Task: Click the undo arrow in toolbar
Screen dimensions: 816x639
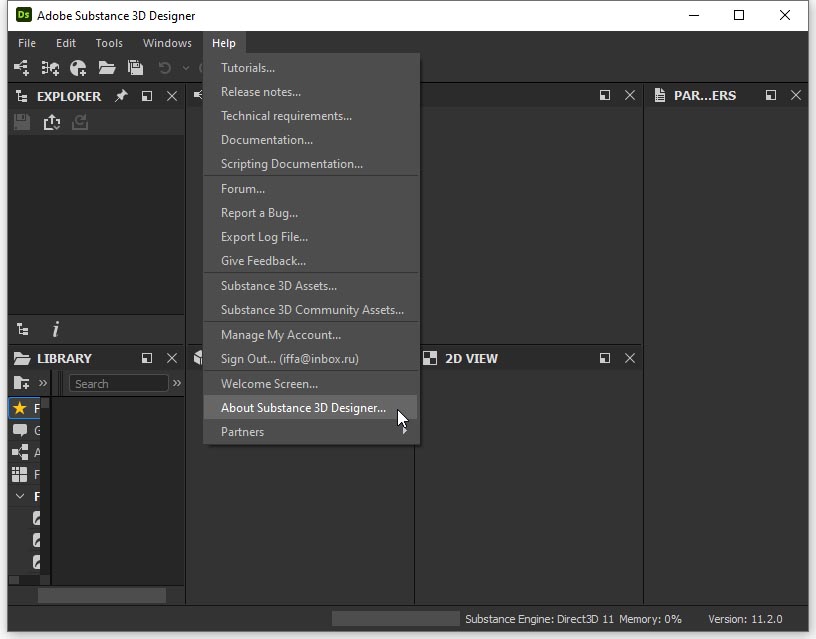Action: click(x=164, y=68)
